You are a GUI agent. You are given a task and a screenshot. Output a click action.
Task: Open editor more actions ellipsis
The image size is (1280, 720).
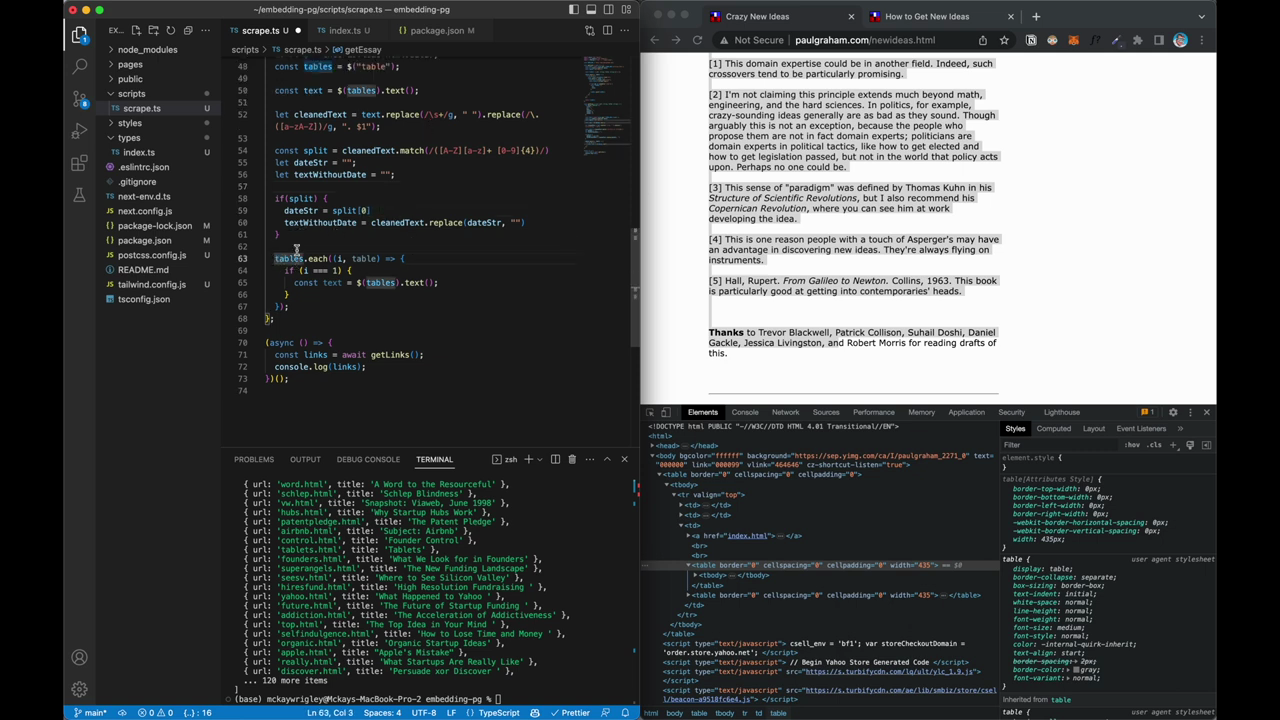(624, 30)
